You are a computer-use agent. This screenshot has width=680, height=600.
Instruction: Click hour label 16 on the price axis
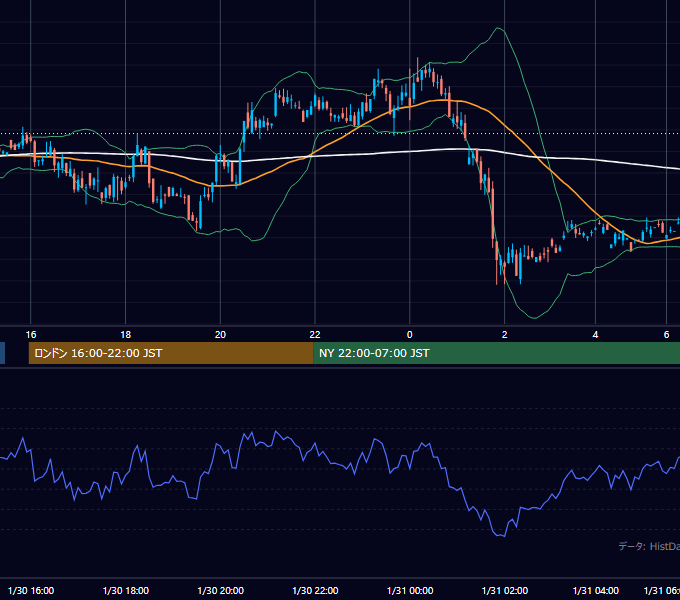point(31,335)
